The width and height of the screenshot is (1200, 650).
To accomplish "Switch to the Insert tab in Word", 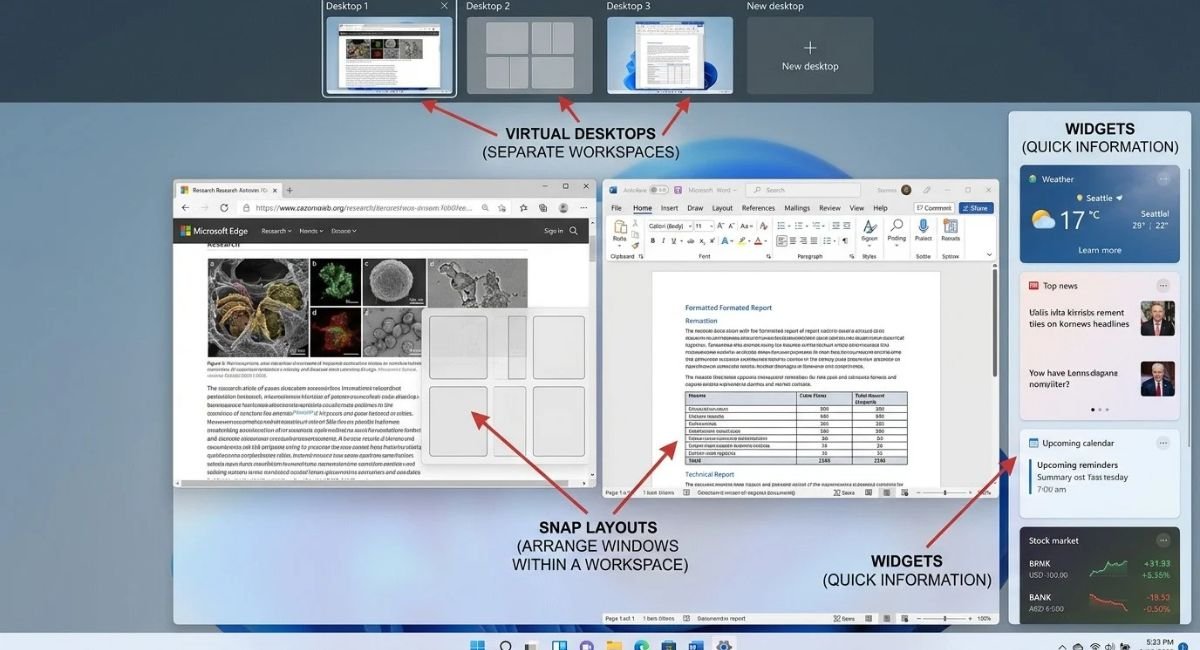I will 669,208.
